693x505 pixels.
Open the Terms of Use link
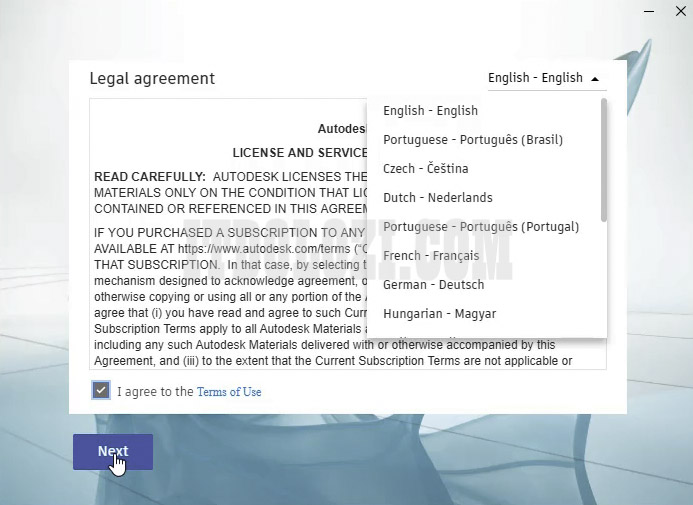pos(229,392)
